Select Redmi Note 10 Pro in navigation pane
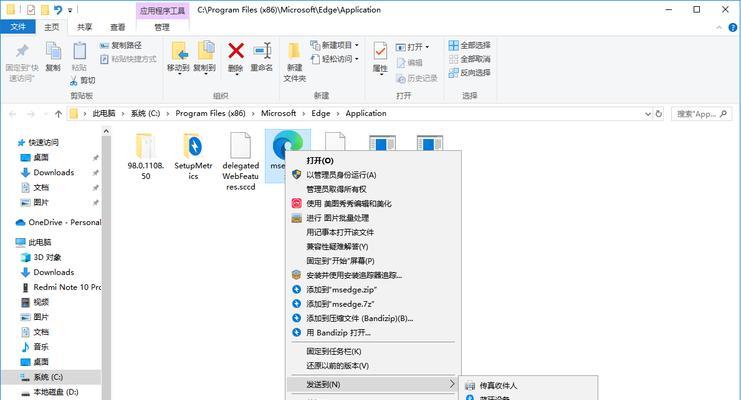Screen dimensions: 741x400 [61, 287]
